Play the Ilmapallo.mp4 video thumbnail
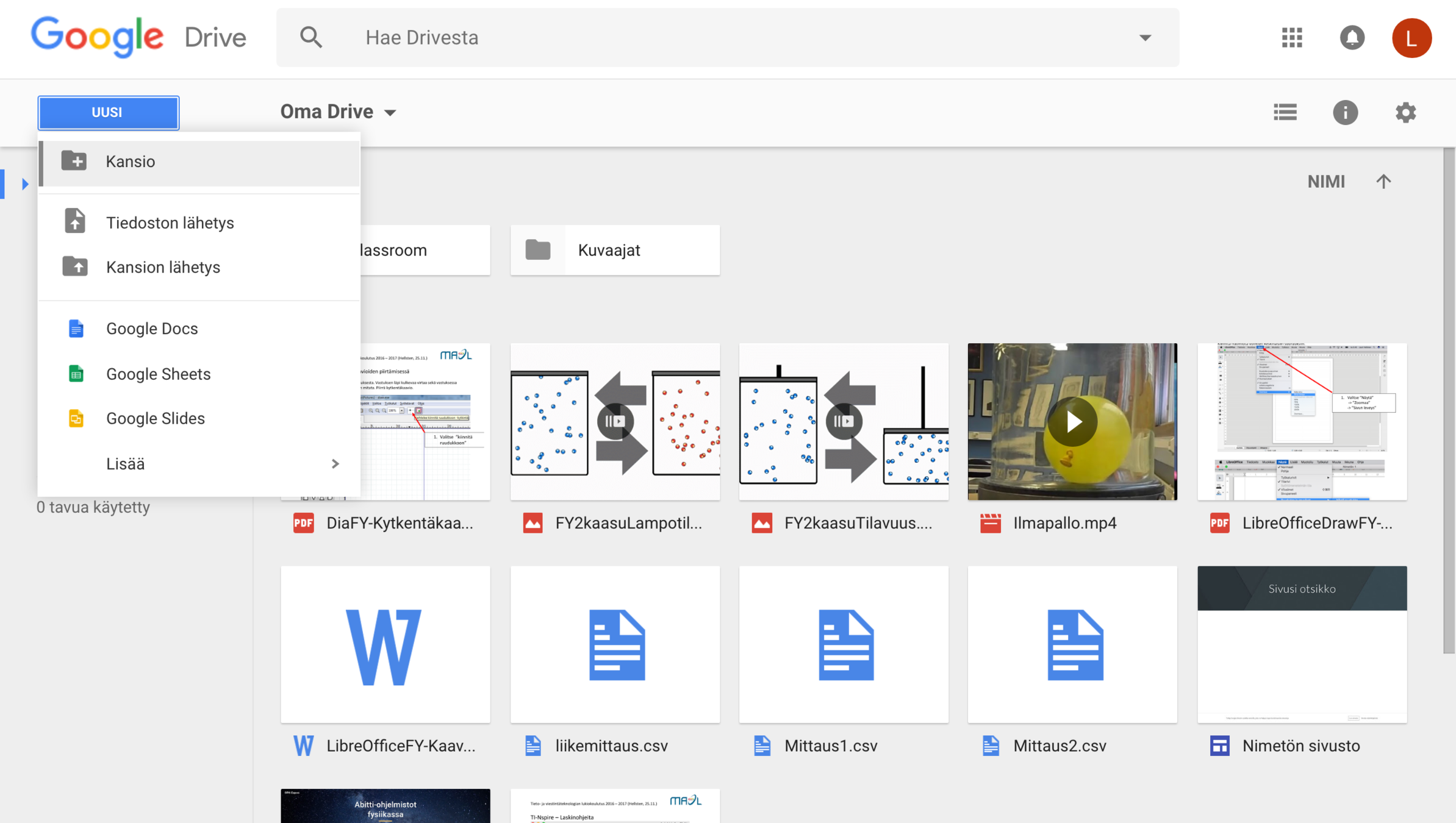This screenshot has width=1456, height=823. pos(1072,421)
